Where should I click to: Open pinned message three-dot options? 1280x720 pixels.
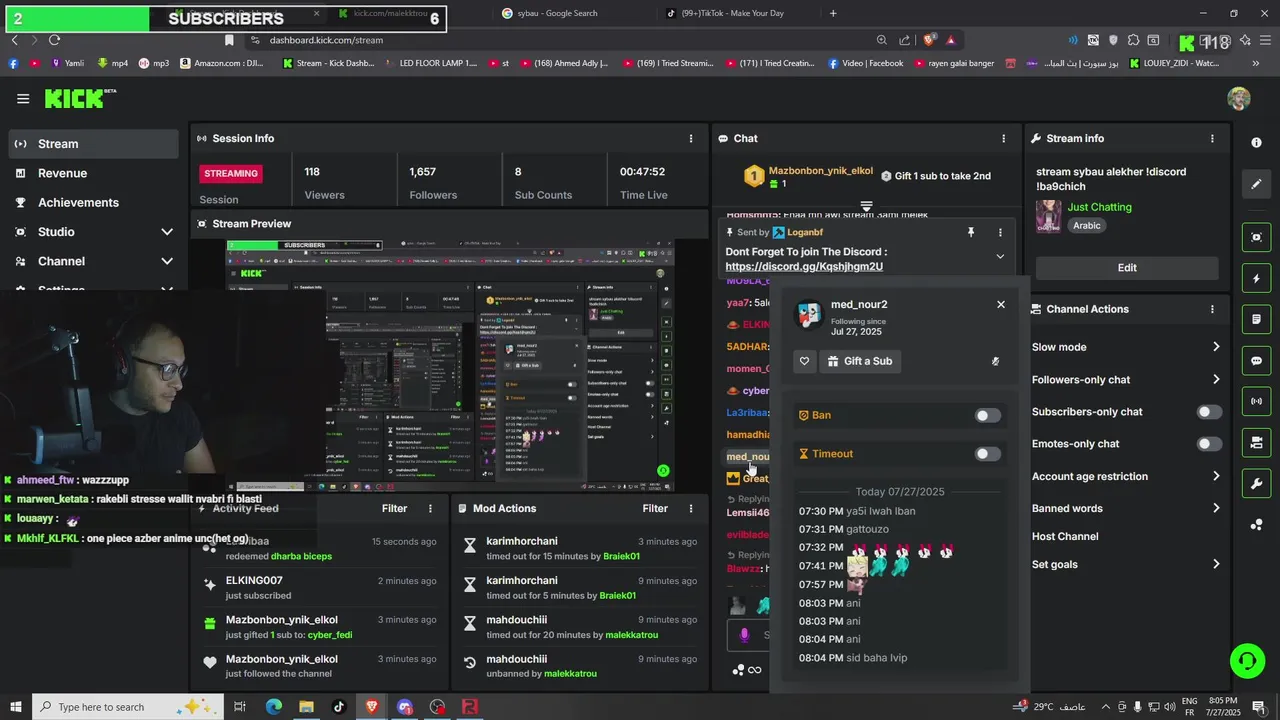(999, 232)
